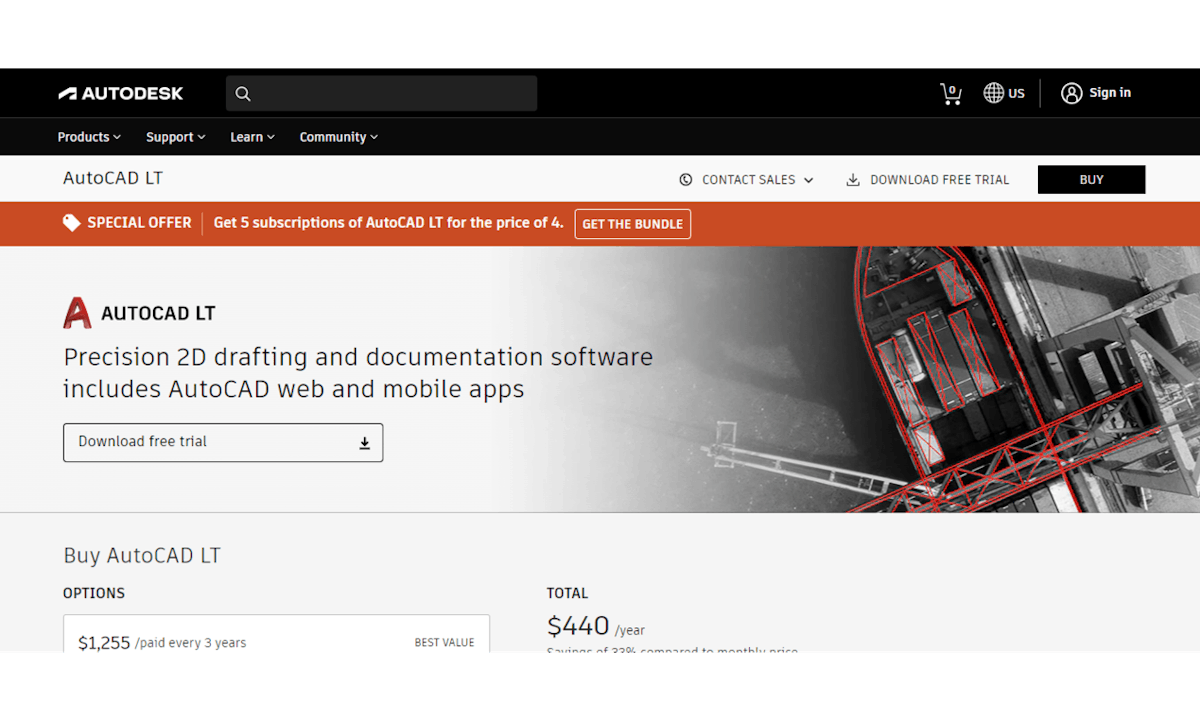The width and height of the screenshot is (1200, 720).
Task: Open the CONTACT SALES chevron dropdown
Action: pyautogui.click(x=808, y=179)
